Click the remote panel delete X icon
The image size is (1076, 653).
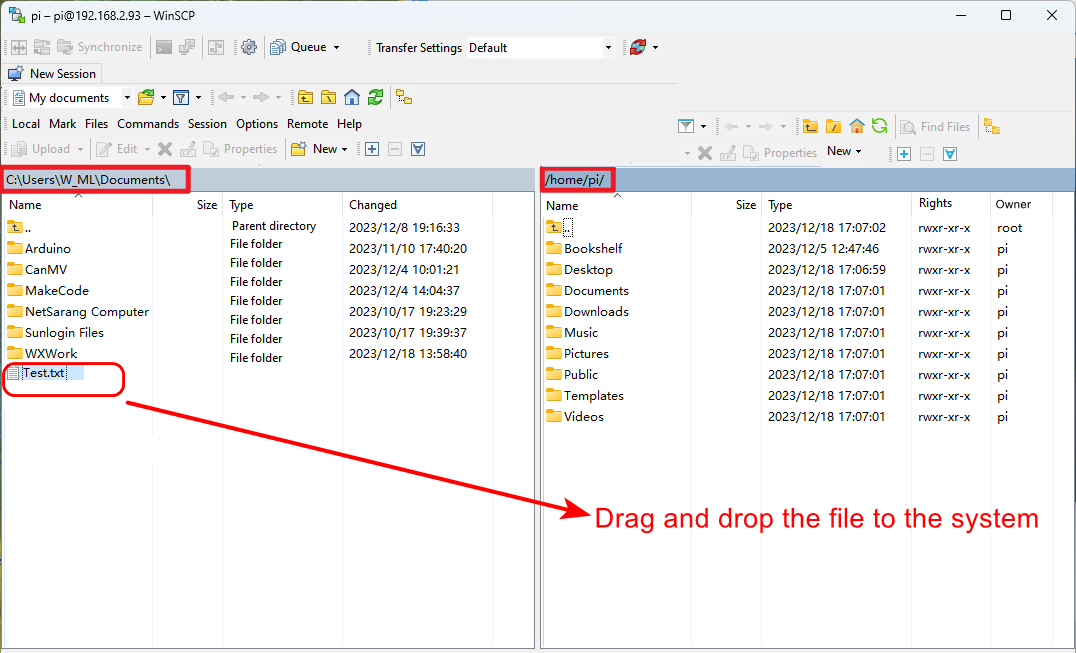(x=705, y=153)
